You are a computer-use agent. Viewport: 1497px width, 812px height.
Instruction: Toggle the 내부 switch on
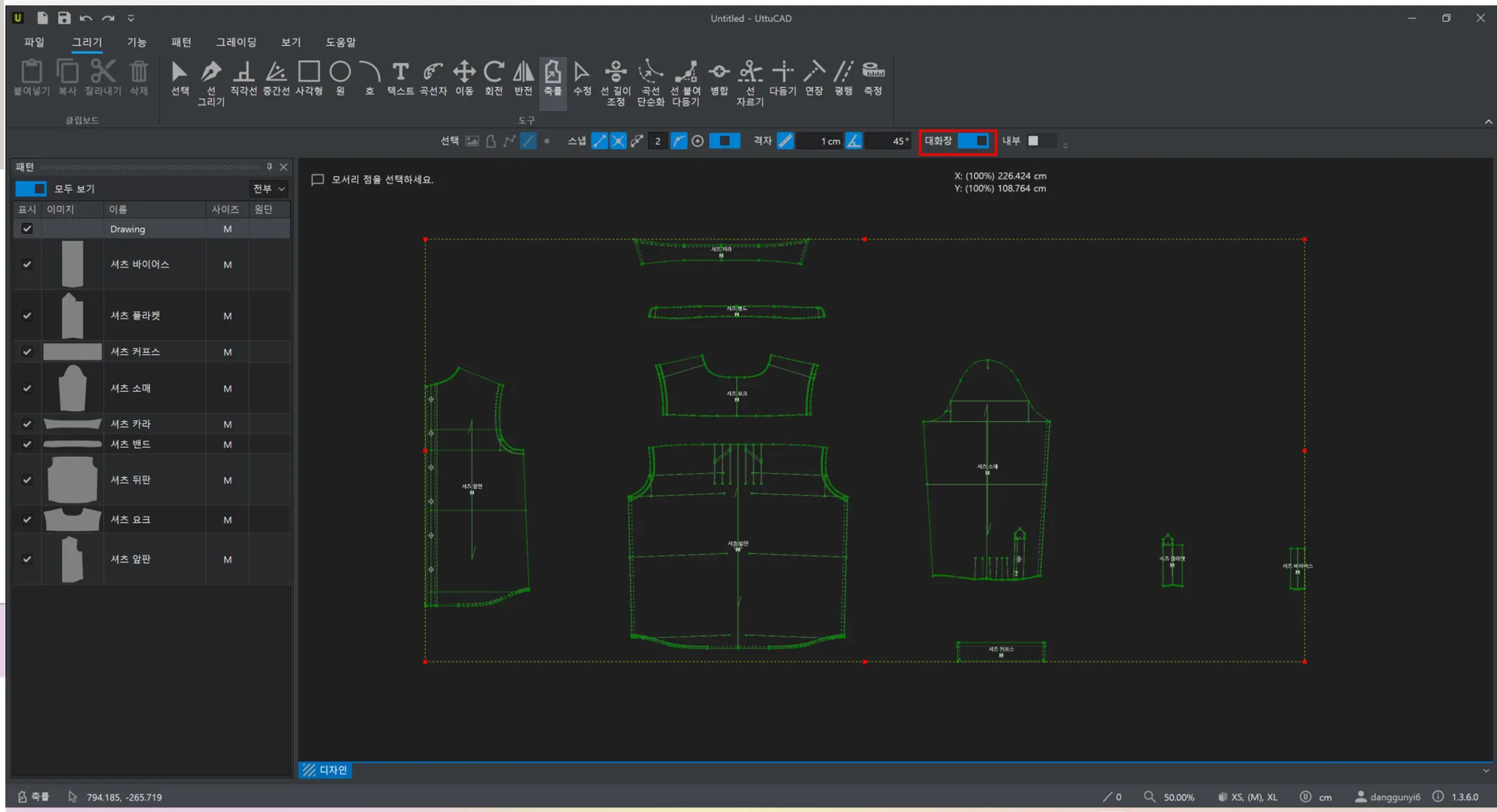(x=1040, y=140)
